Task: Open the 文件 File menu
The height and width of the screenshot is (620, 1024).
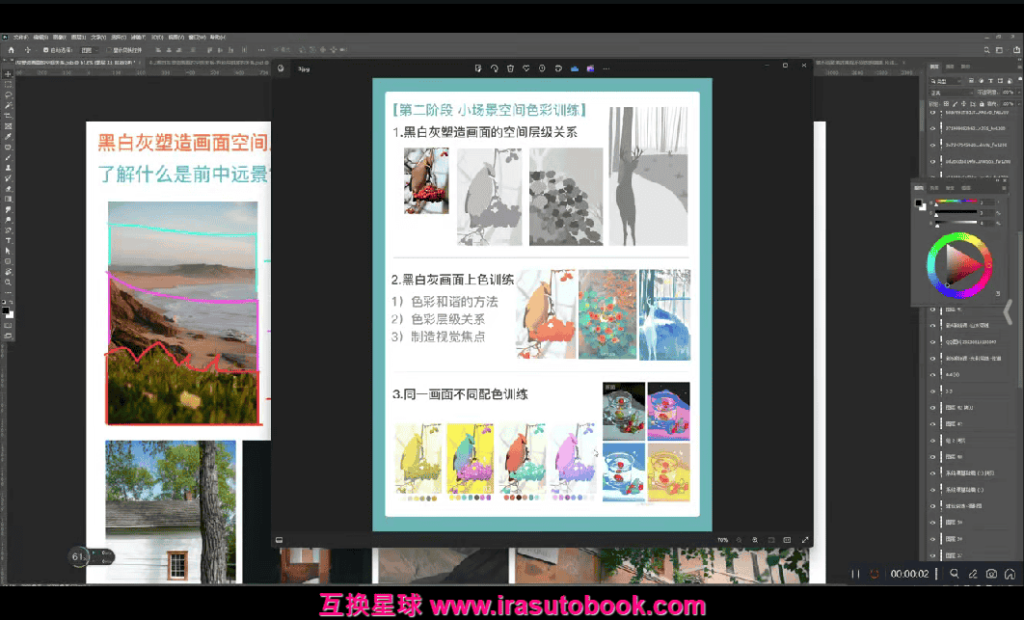Action: [x=21, y=37]
